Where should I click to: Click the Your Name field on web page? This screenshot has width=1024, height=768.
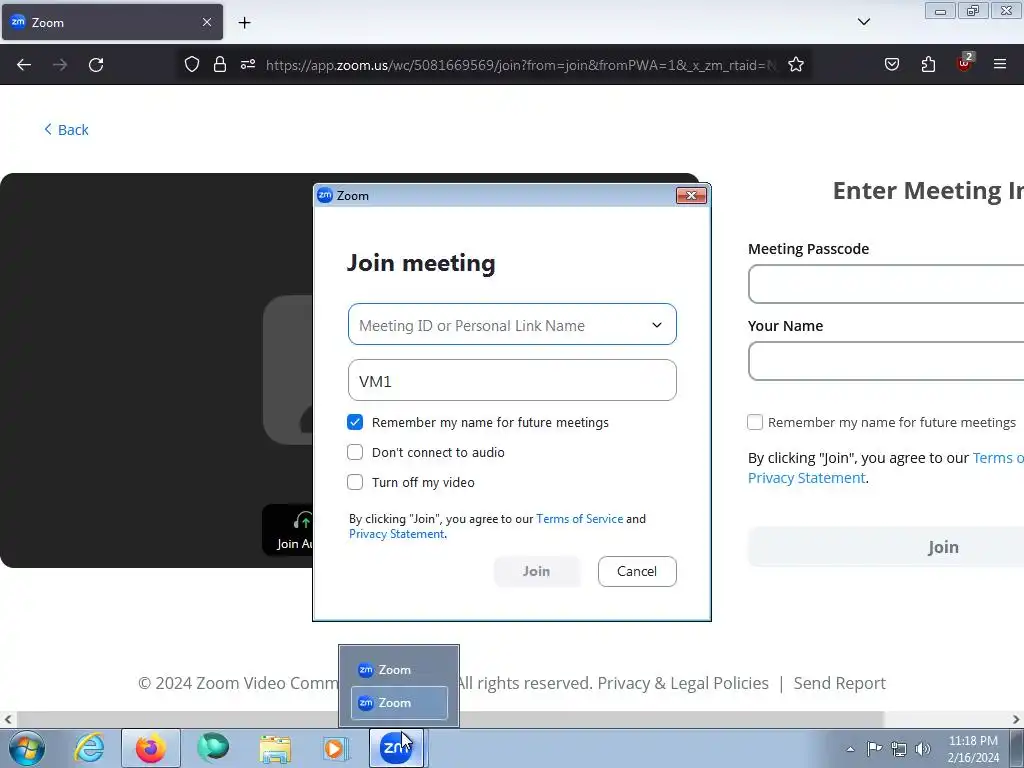[x=886, y=361]
